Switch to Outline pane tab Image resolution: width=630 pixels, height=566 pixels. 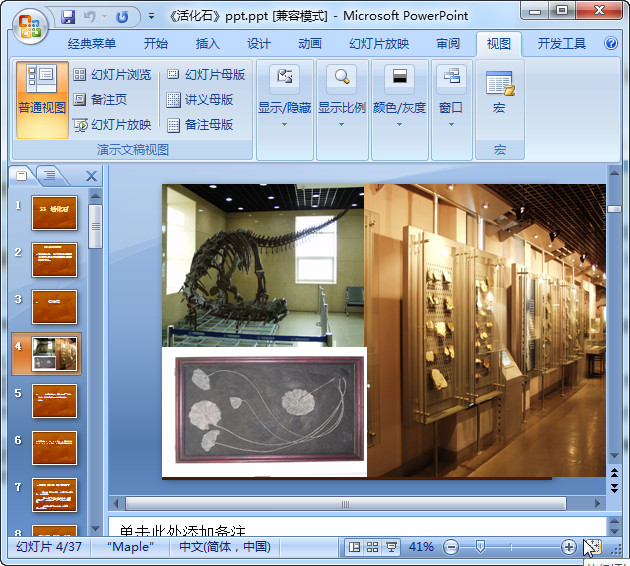(x=50, y=176)
